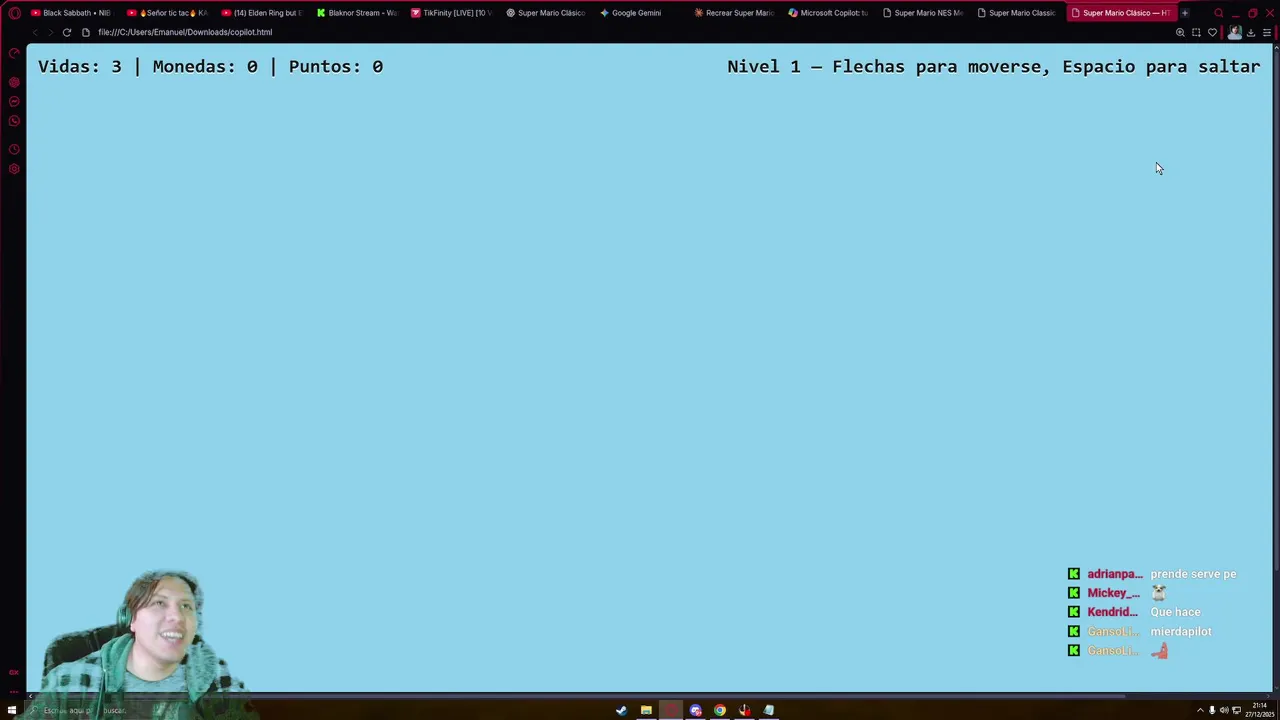Viewport: 1280px width, 720px height.
Task: Open Google Chrome from the taskbar
Action: tap(720, 710)
